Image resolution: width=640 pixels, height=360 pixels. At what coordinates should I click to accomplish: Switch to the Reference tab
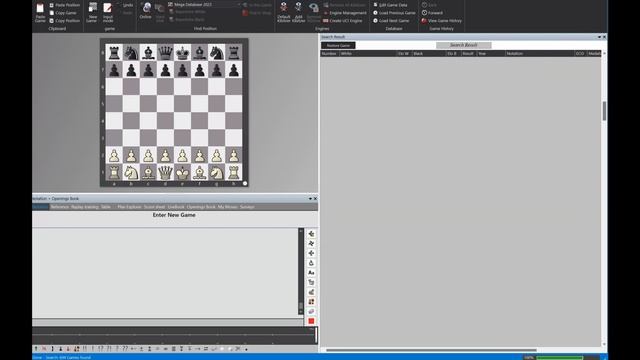click(60, 207)
